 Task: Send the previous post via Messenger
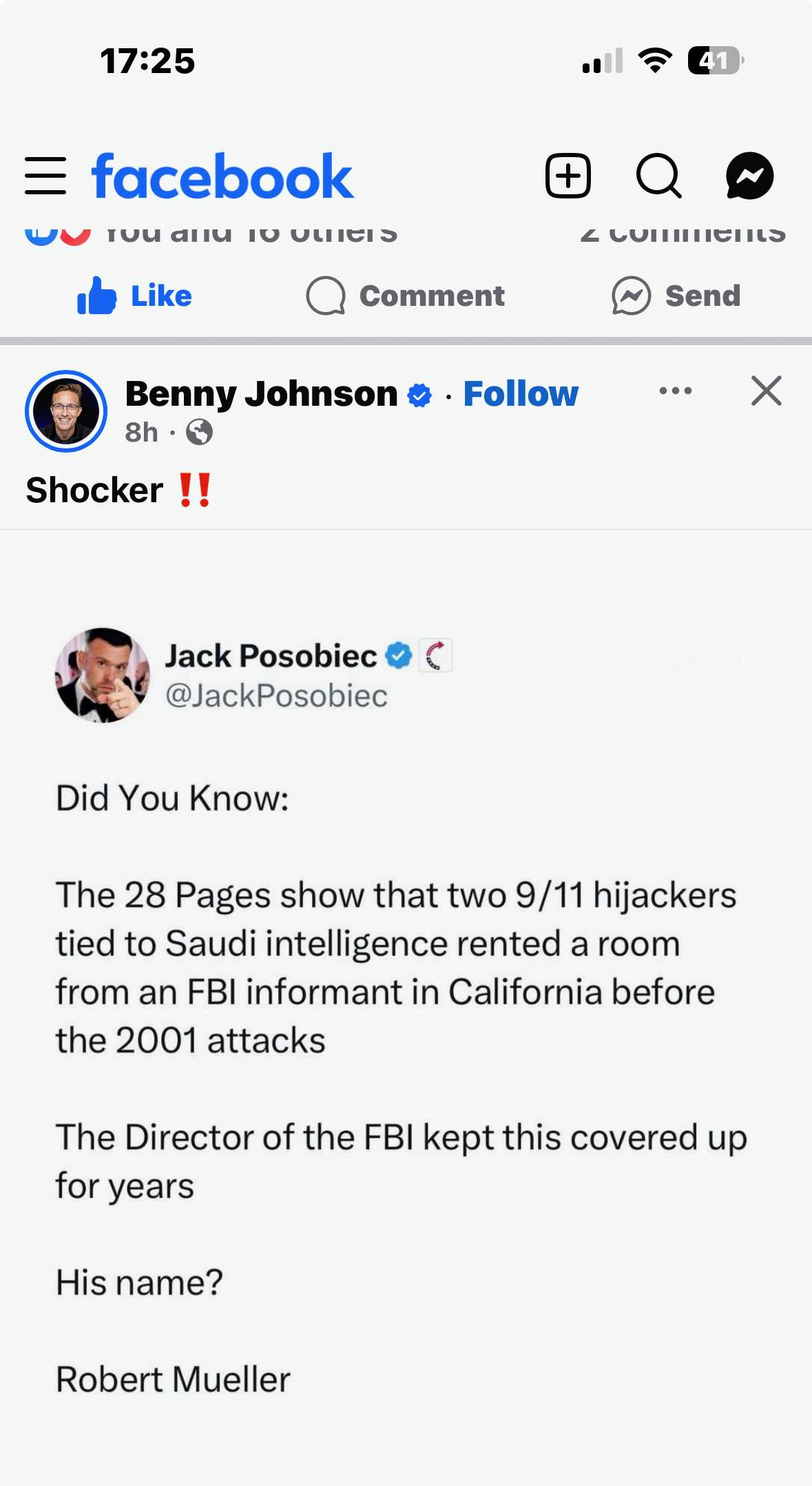[676, 296]
